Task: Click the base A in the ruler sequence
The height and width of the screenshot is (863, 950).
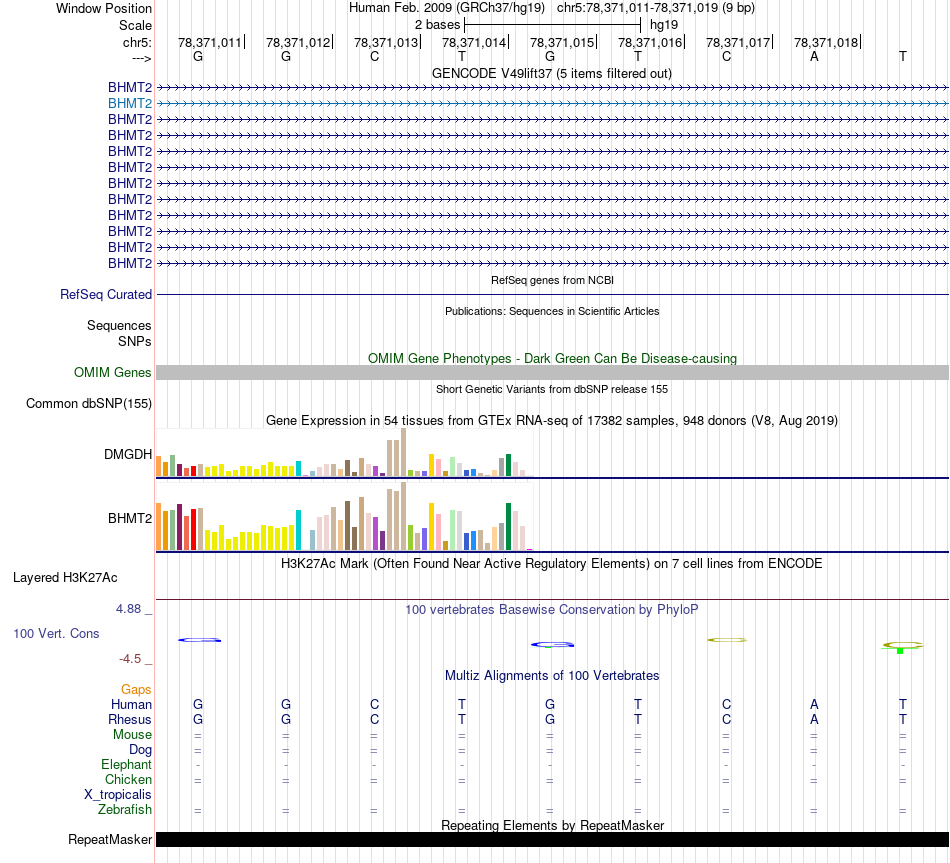Action: point(814,56)
